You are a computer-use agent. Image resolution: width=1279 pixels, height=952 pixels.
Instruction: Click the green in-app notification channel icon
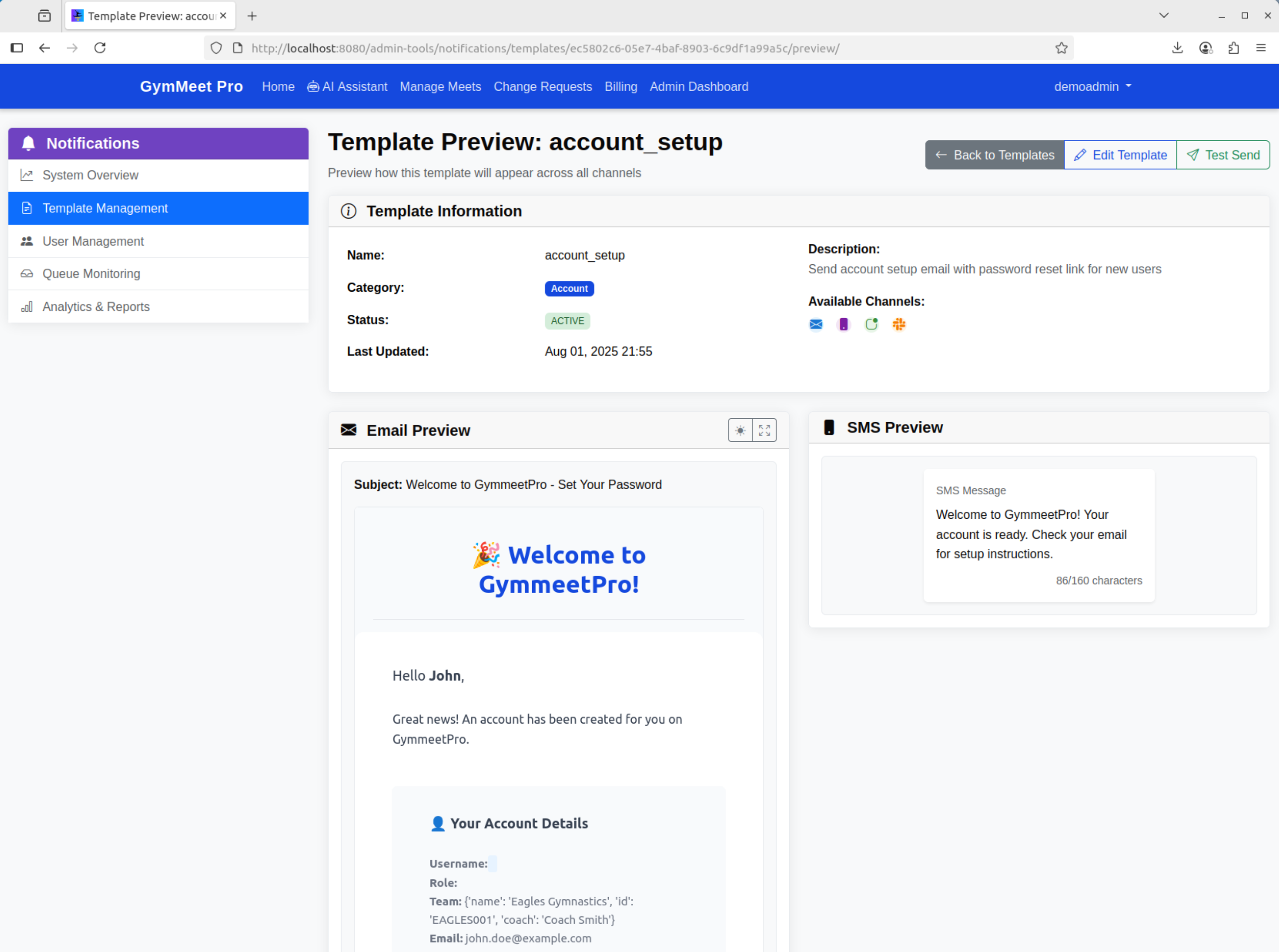871,325
